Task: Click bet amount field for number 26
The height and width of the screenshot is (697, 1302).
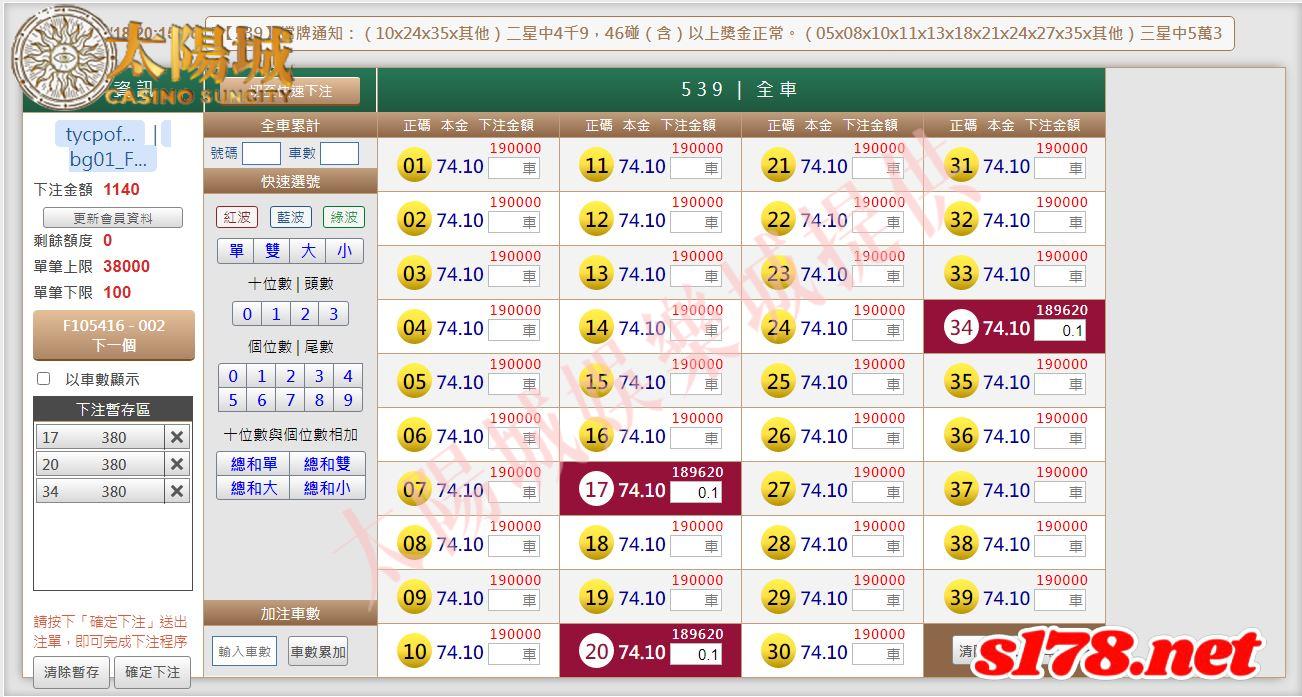Action: tap(877, 438)
